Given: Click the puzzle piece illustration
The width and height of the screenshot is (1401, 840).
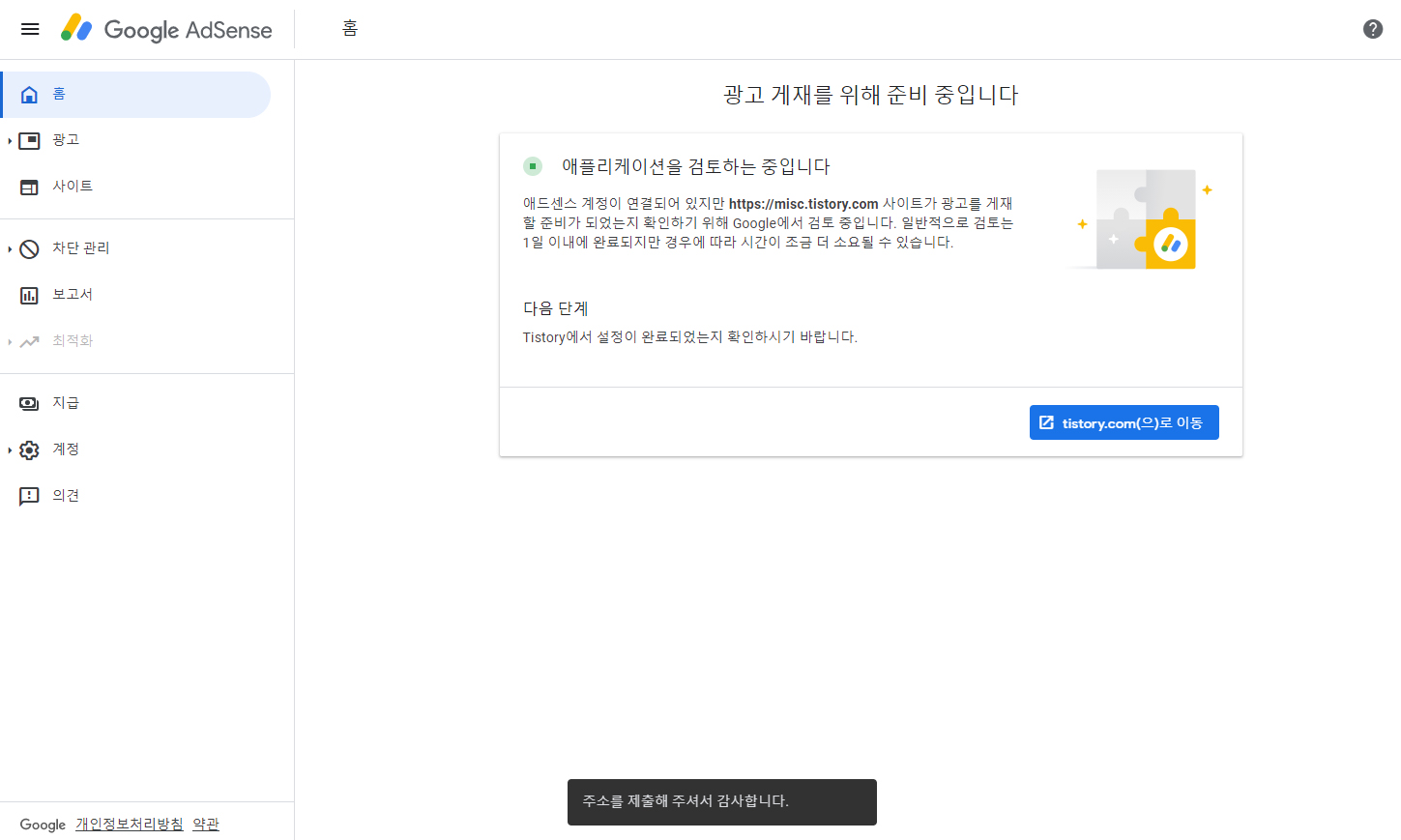Looking at the screenshot, I should [x=1141, y=219].
